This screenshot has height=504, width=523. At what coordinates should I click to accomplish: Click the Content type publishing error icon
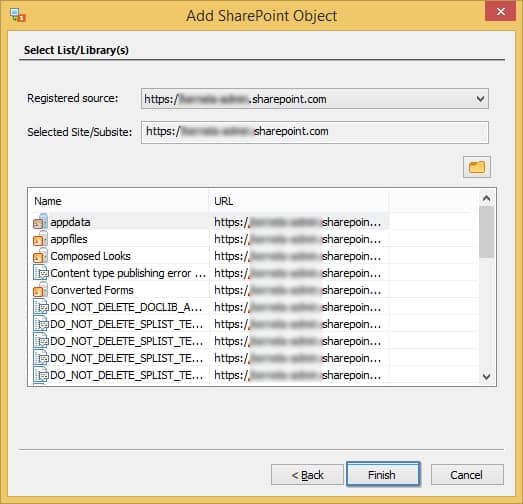pyautogui.click(x=41, y=273)
